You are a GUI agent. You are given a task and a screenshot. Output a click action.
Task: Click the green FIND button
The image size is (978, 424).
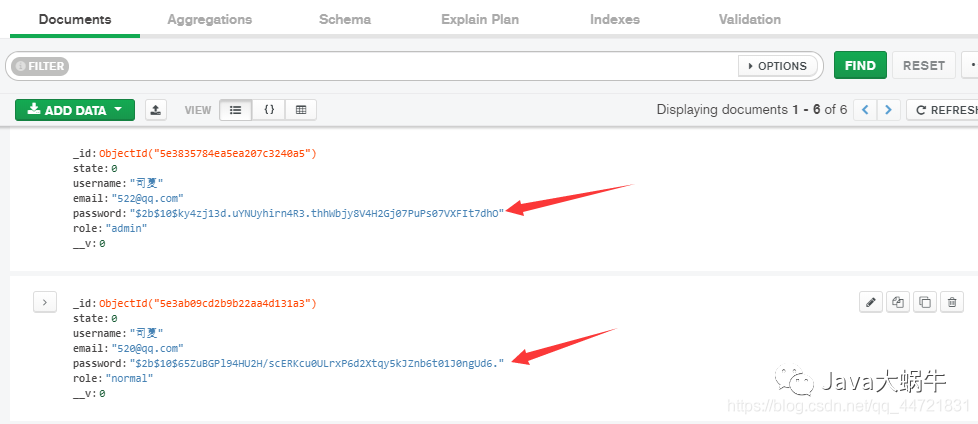(x=860, y=65)
